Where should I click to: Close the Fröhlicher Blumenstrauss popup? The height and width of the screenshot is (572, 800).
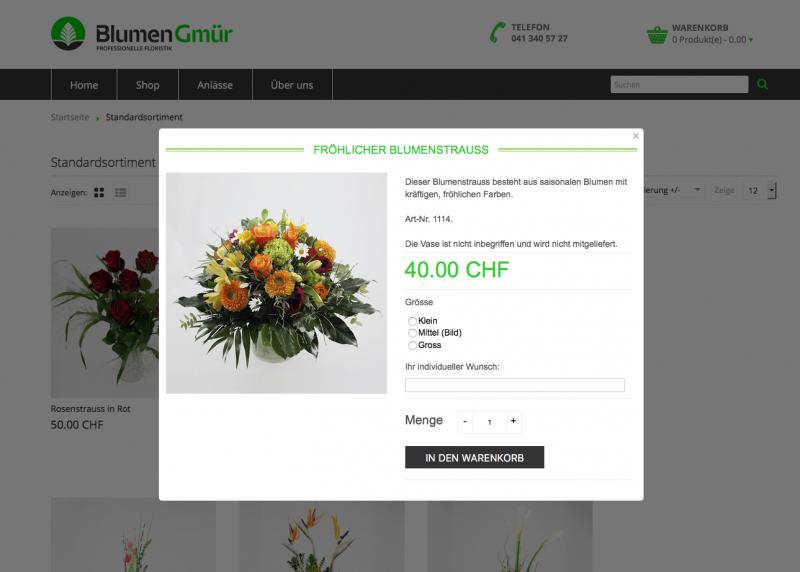click(635, 136)
